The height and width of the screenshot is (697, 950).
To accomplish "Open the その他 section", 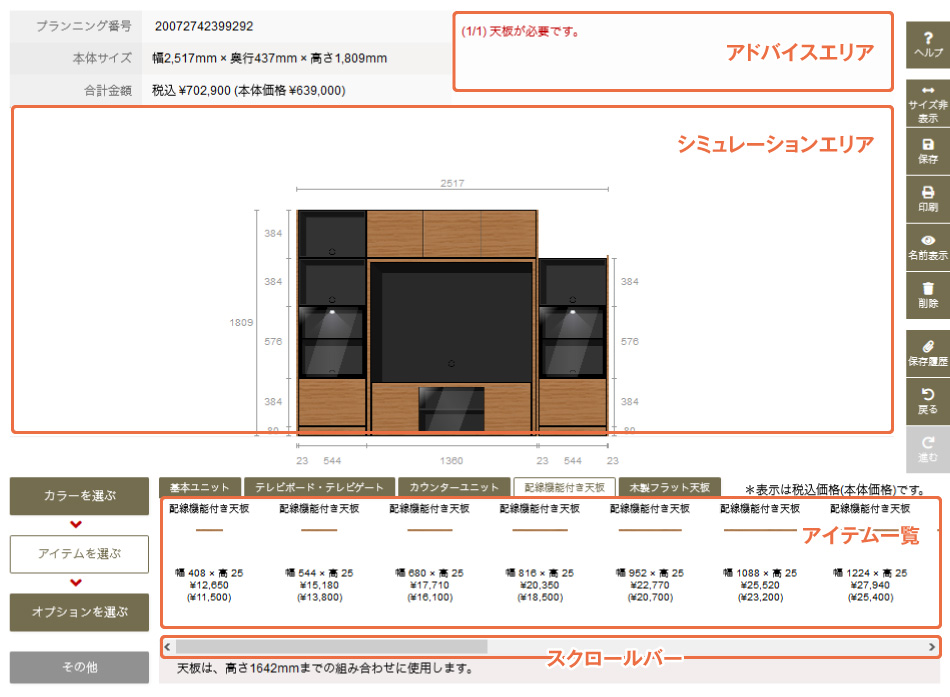I will click(x=79, y=667).
